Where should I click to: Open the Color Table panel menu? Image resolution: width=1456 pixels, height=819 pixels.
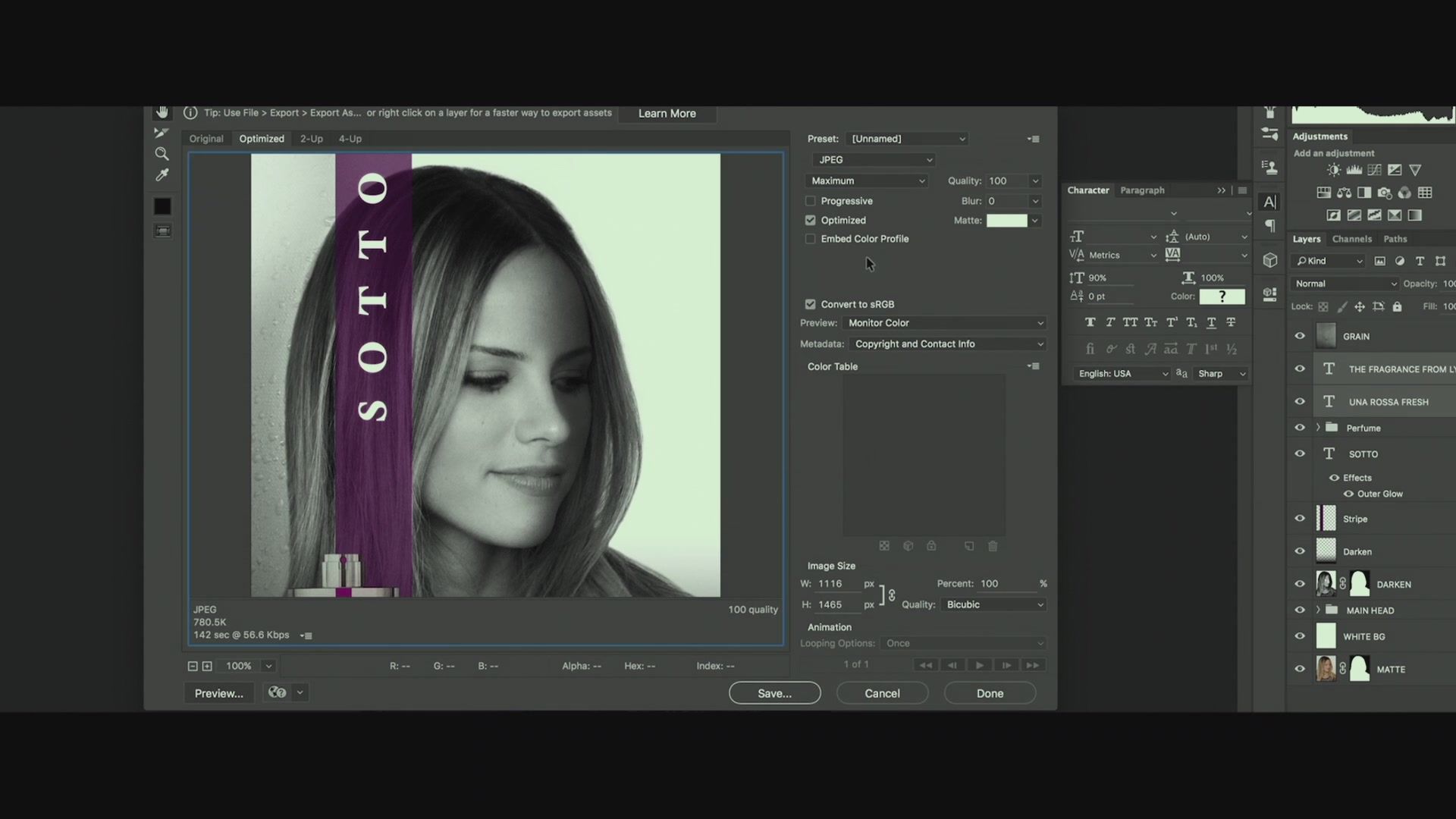pos(1033,366)
